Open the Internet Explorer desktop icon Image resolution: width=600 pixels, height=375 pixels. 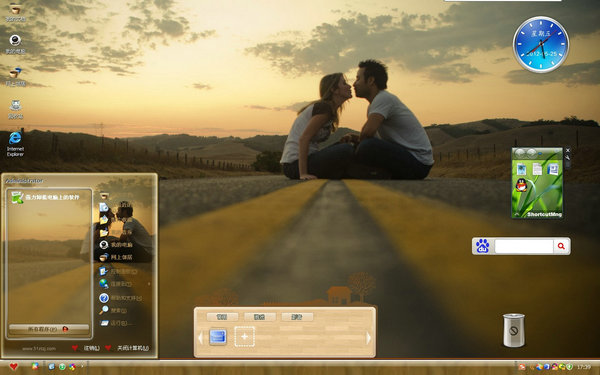tap(15, 143)
